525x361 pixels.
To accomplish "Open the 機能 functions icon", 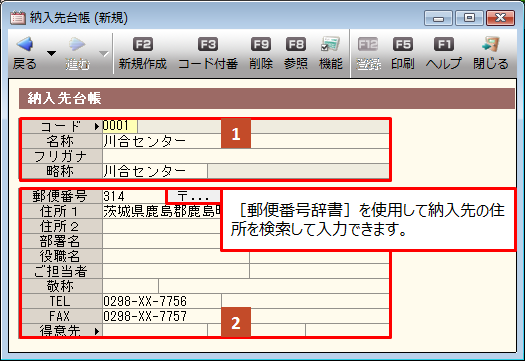I will (330, 44).
